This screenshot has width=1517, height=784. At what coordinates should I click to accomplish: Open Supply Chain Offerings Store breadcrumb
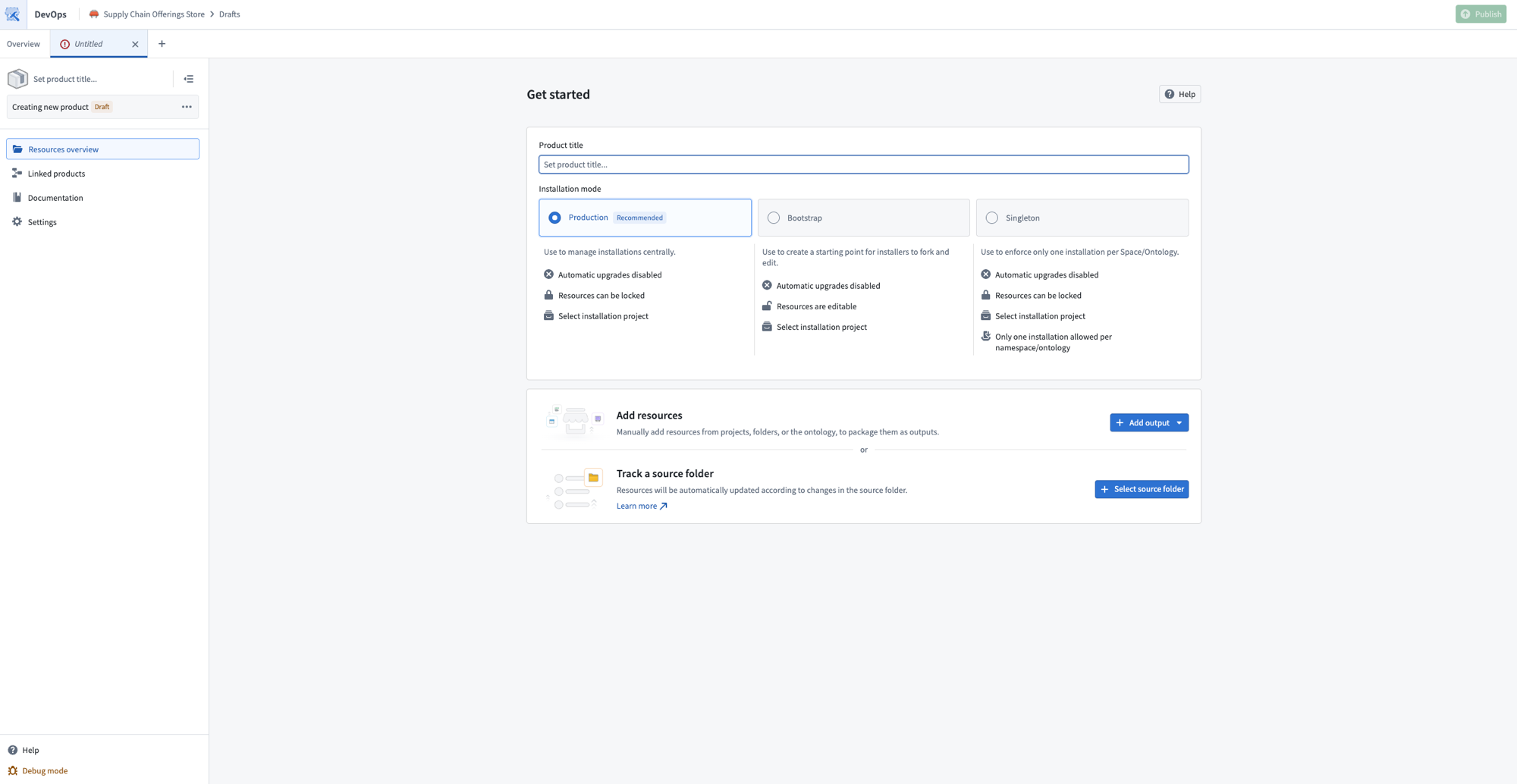point(154,14)
